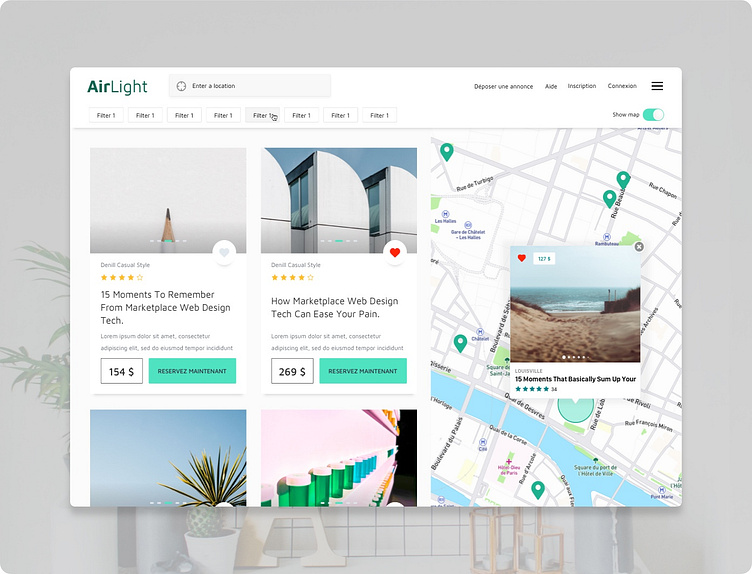Close the map listing popup

(639, 246)
